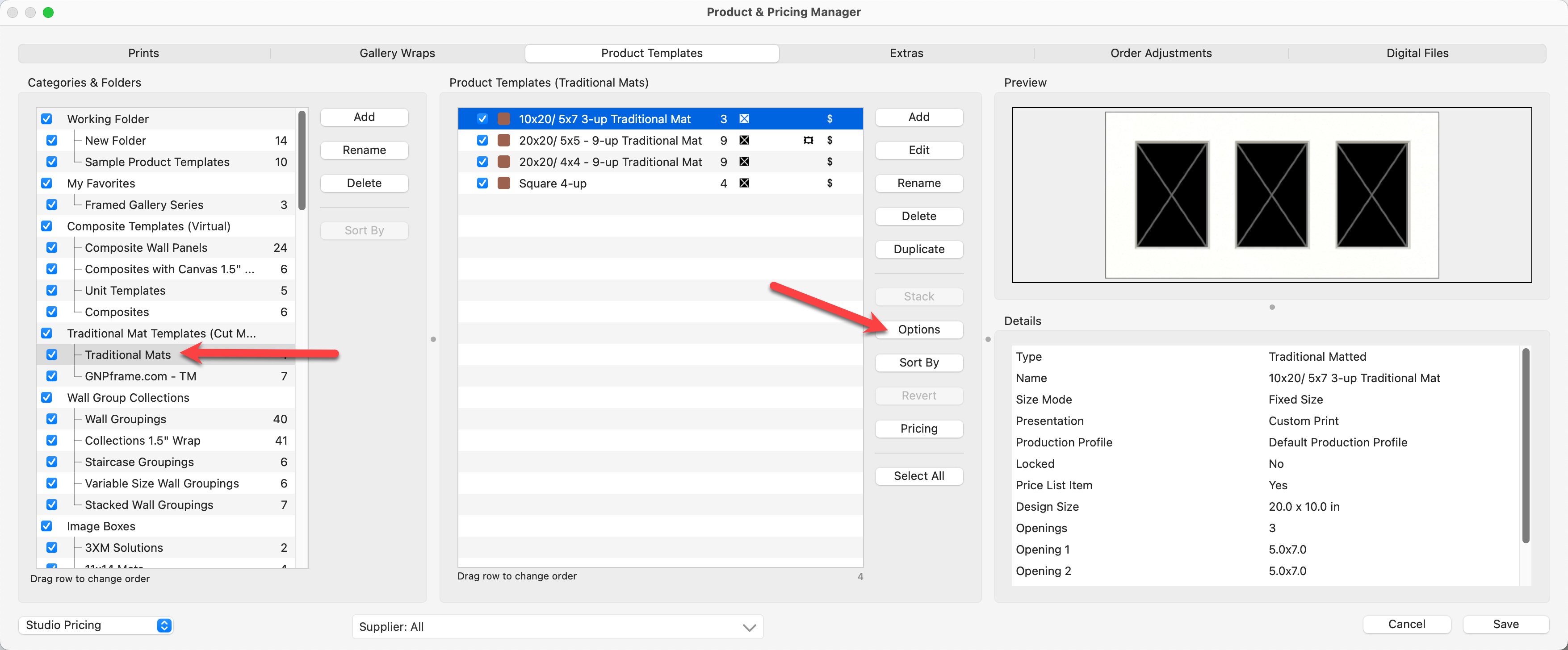Click the image-box icon on Square 4-up row
This screenshot has width=1568, height=650.
(x=744, y=183)
